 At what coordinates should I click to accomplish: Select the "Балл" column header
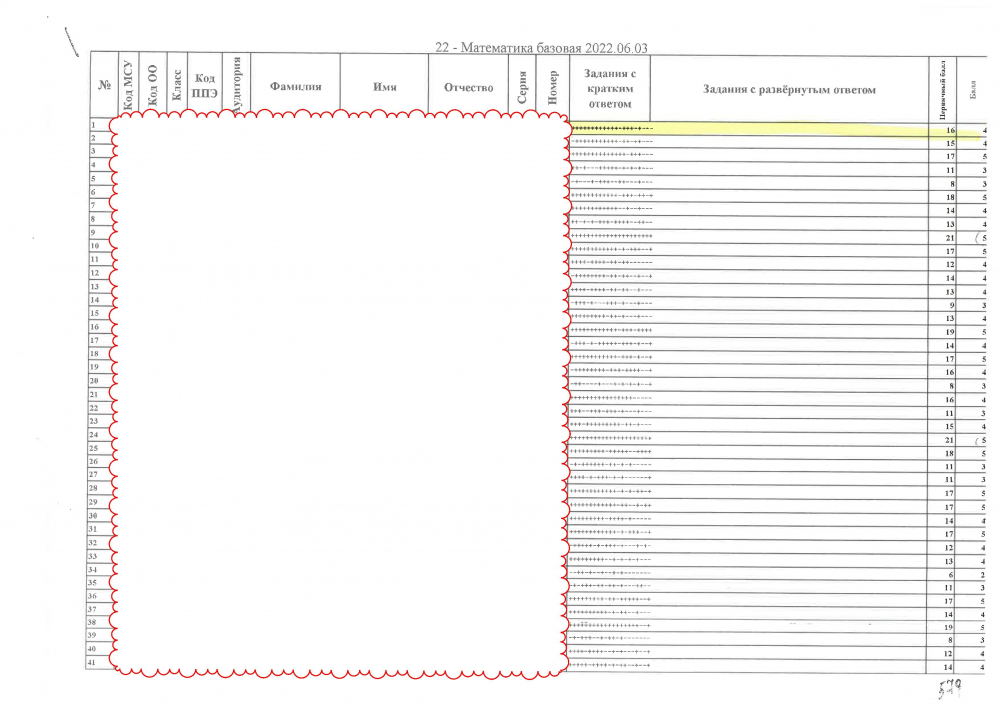coord(973,90)
